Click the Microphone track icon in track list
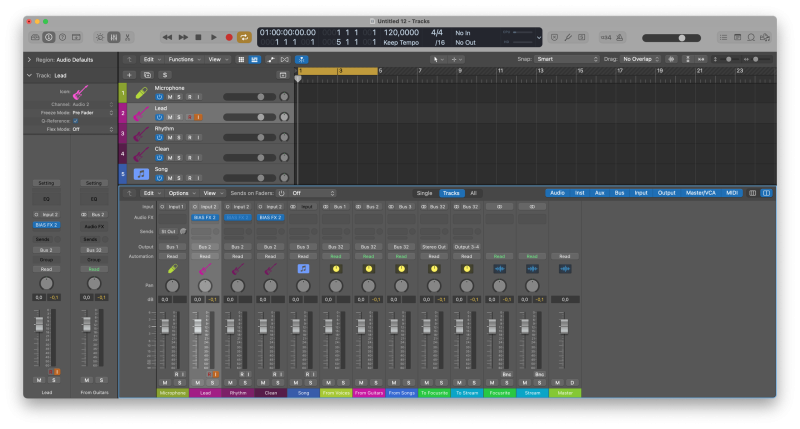The height and width of the screenshot is (429, 800). click(x=142, y=93)
